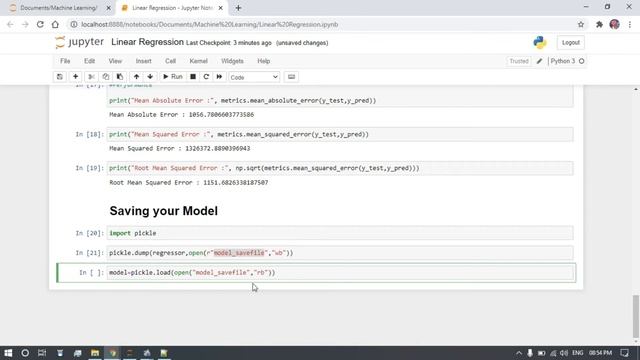Image resolution: width=640 pixels, height=360 pixels.
Task: Click the pickle.dump code cell
Action: pos(340,253)
